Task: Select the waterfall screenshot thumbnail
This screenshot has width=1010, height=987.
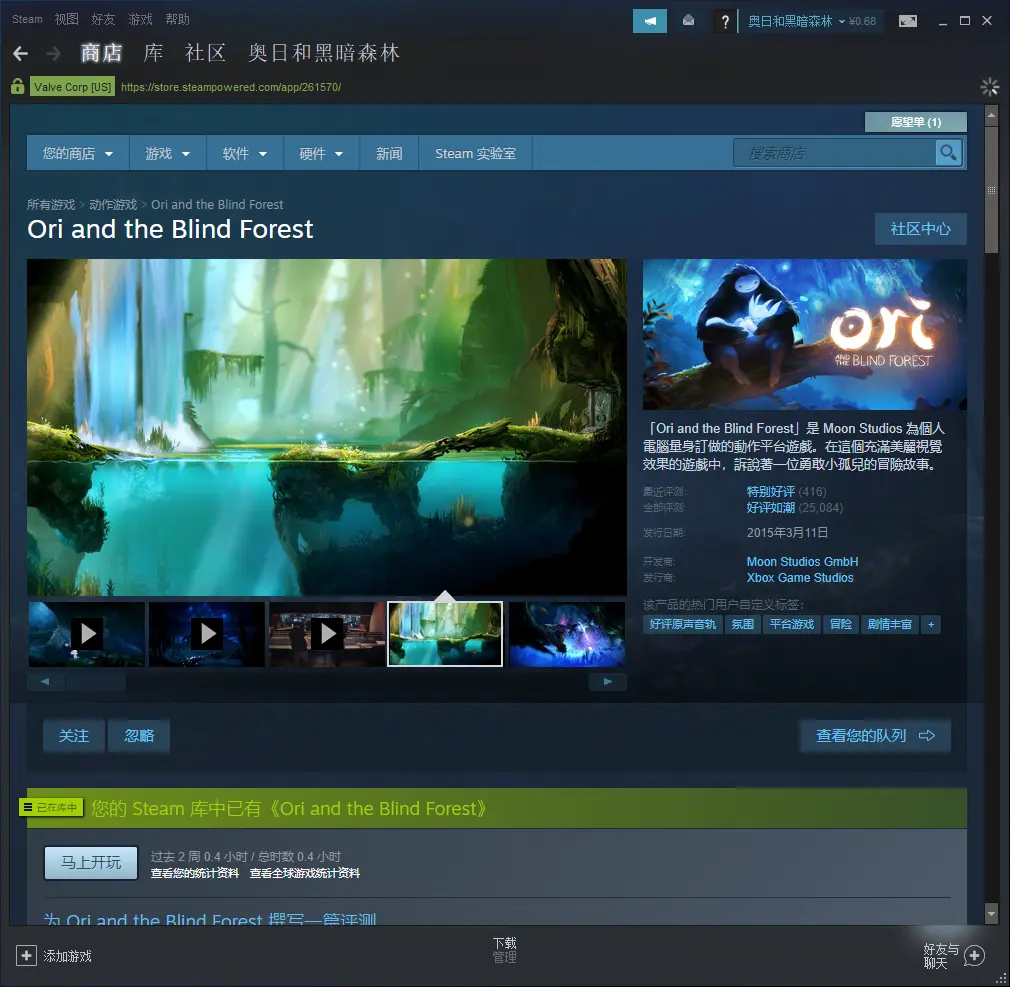Action: (x=445, y=634)
